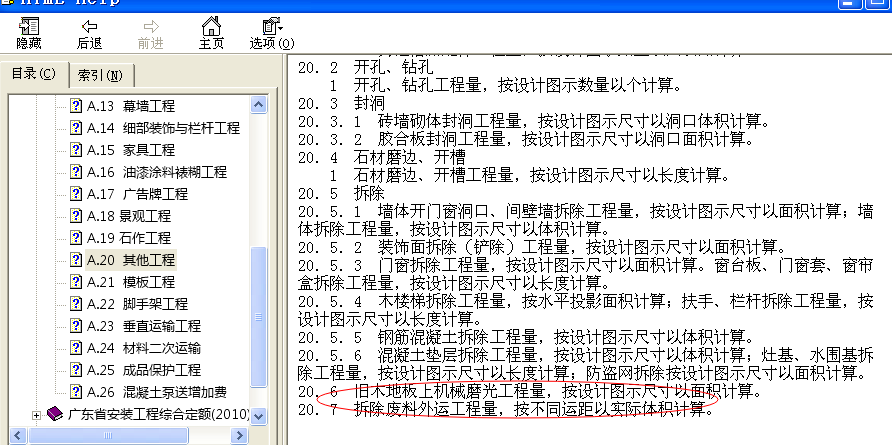Click the 广东省安装工程综合定额 book icon
The width and height of the screenshot is (892, 445).
[x=55, y=414]
